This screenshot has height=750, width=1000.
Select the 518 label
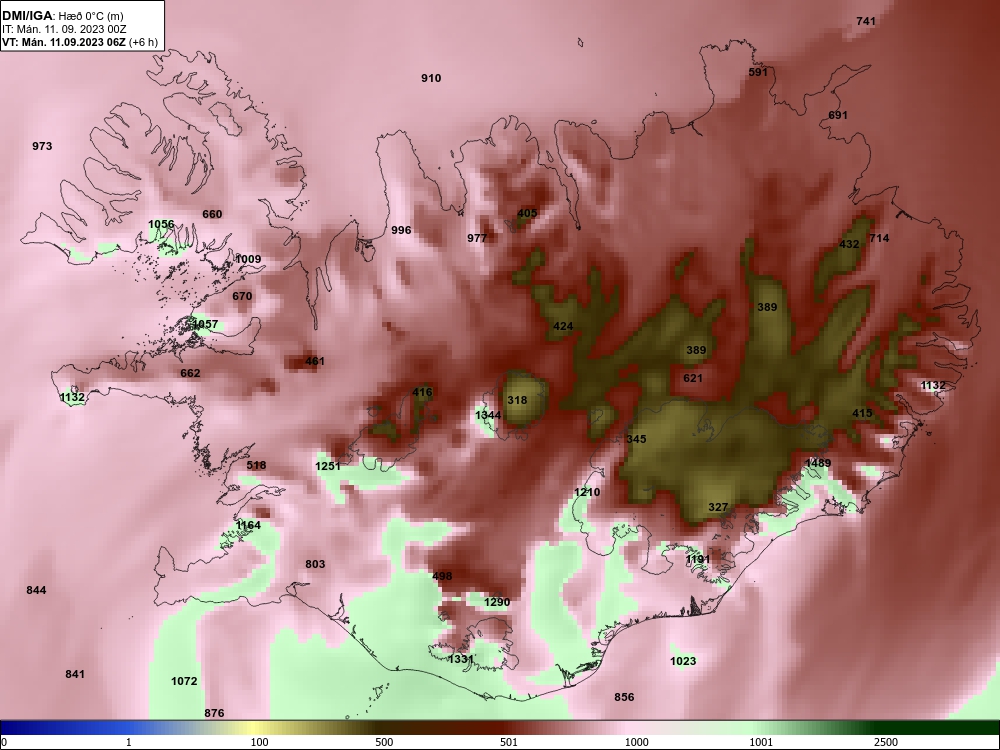coord(256,466)
